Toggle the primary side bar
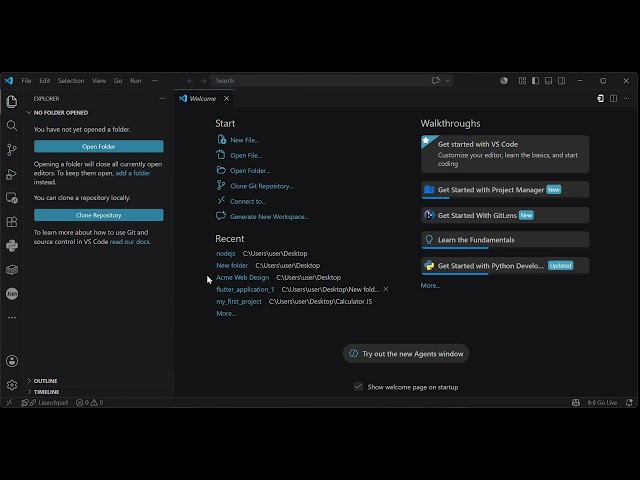This screenshot has width=640, height=480. point(536,81)
